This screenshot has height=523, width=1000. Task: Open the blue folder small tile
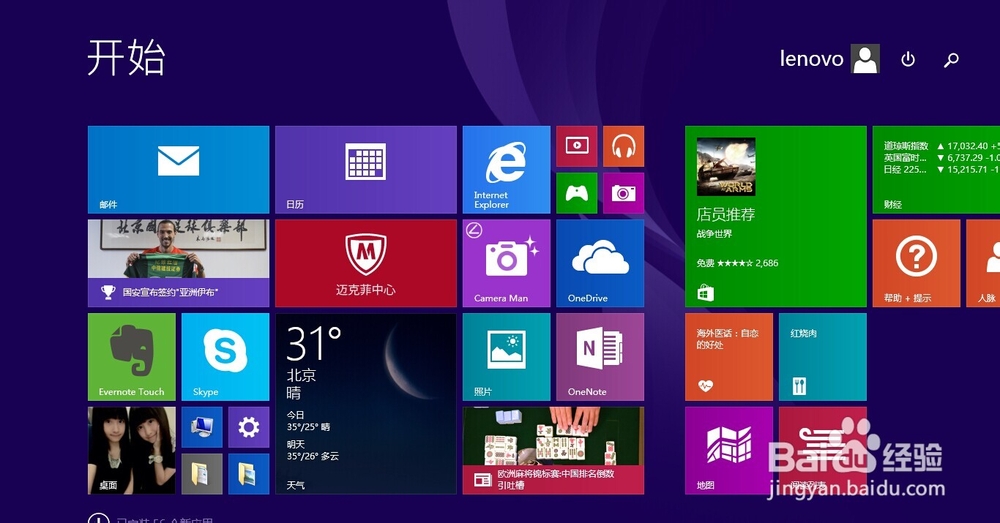pos(249,474)
